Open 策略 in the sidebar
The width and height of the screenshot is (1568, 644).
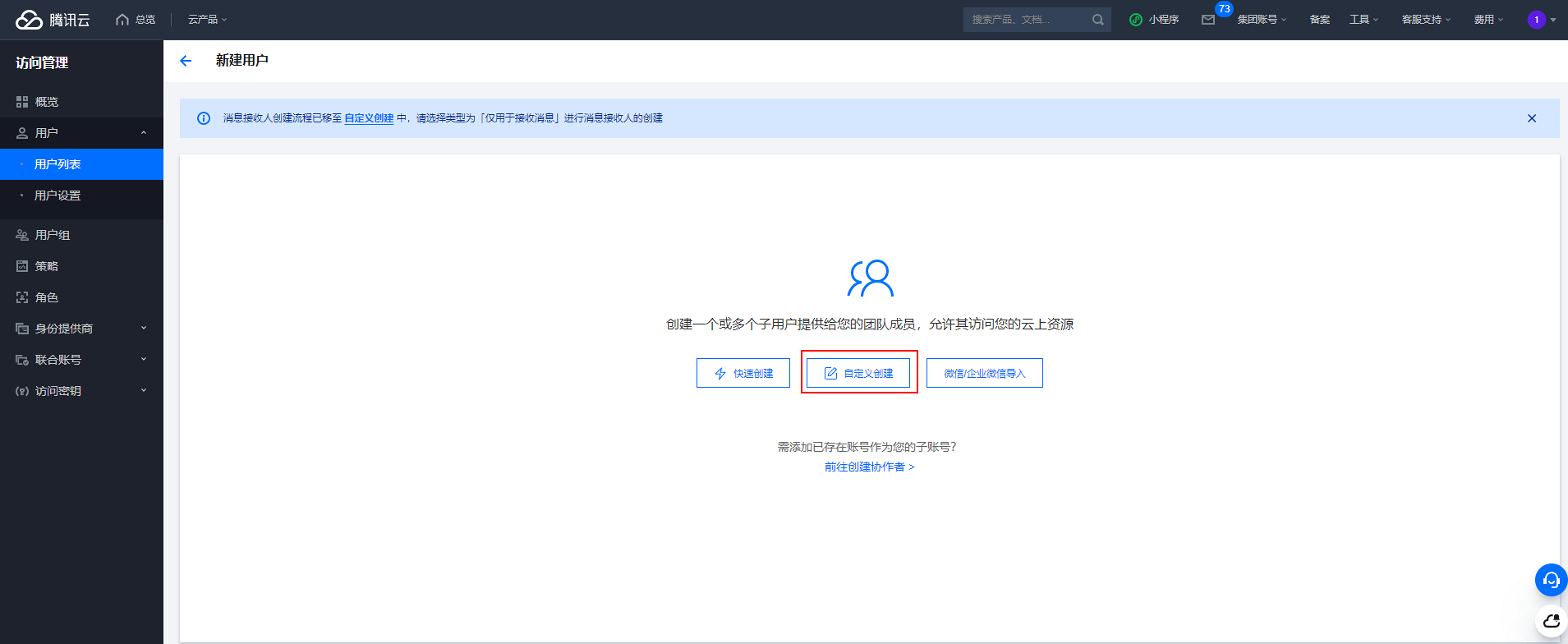tap(81, 266)
